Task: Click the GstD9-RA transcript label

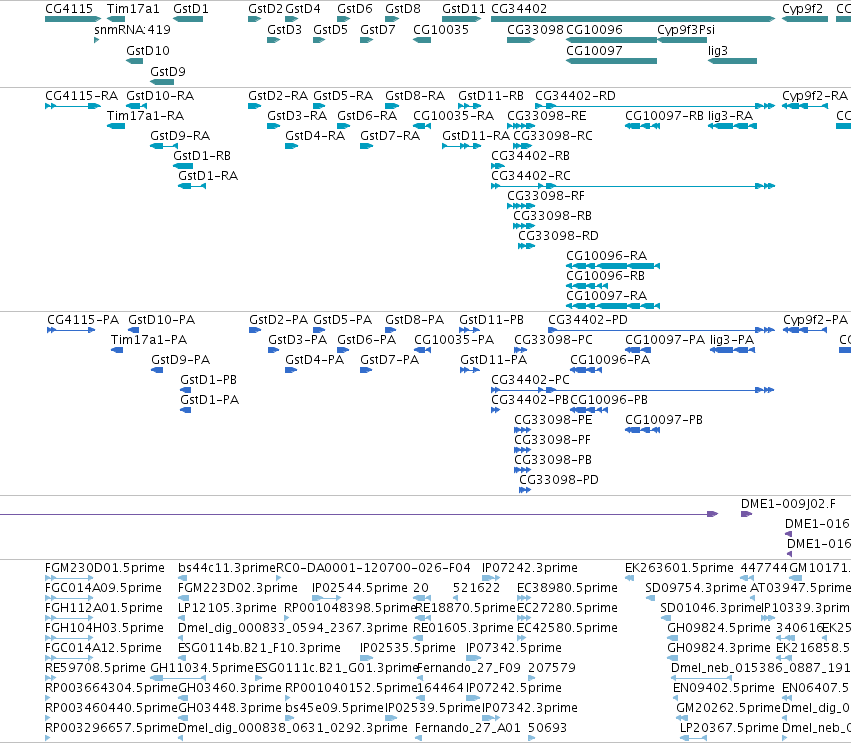Action: pyautogui.click(x=180, y=136)
